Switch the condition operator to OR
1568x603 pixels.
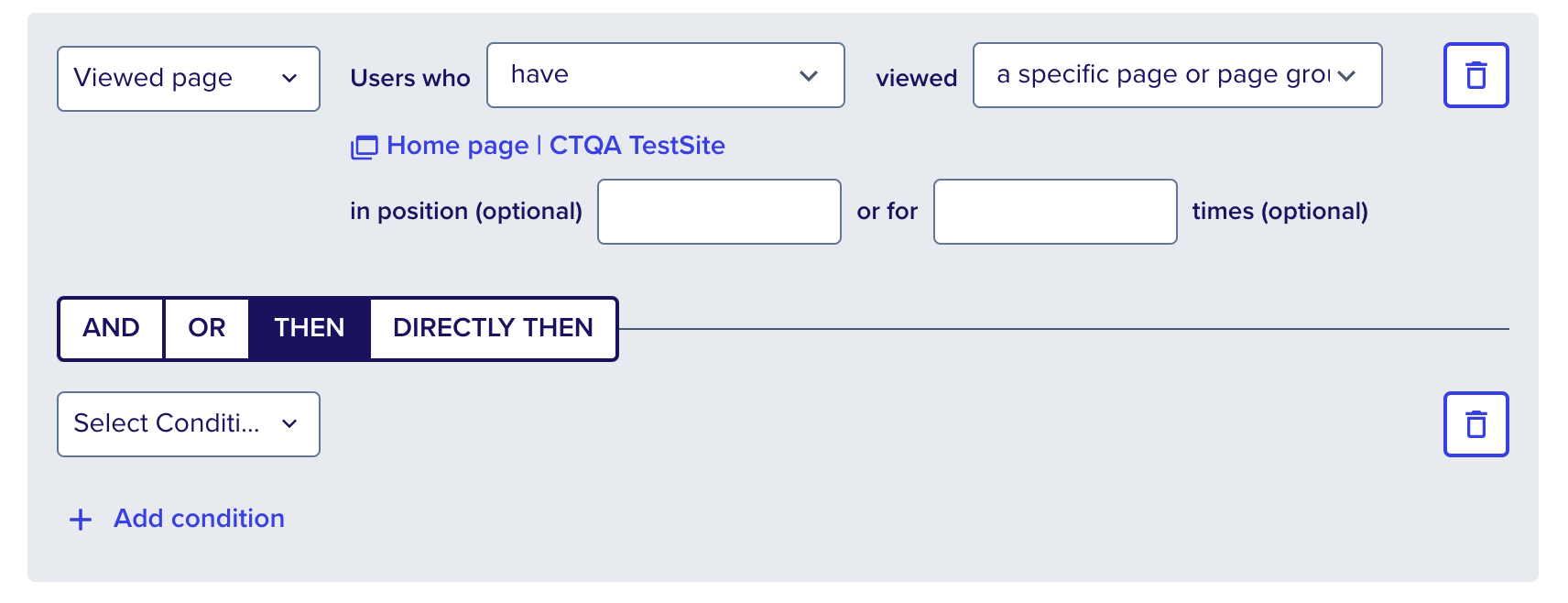click(207, 328)
